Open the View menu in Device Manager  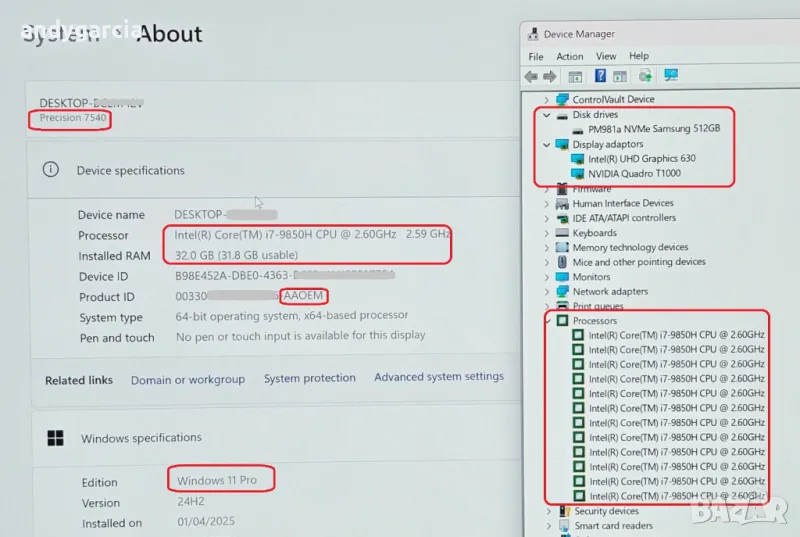[606, 56]
